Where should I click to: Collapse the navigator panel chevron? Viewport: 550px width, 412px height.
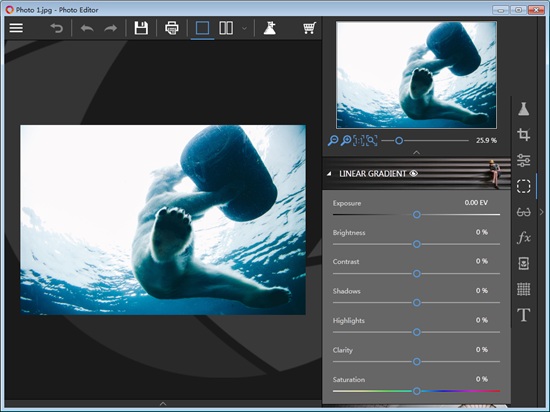click(416, 153)
